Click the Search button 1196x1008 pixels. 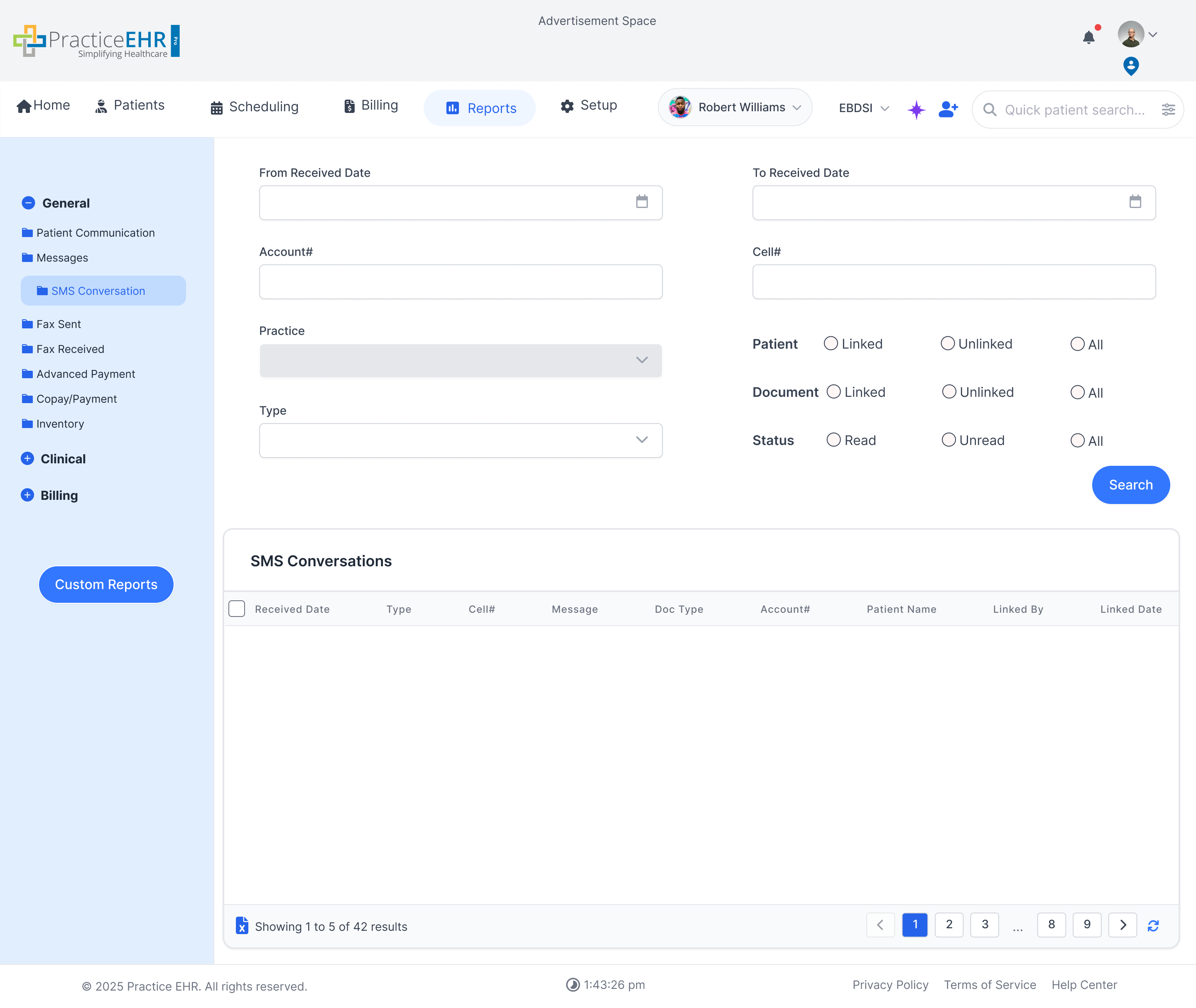1130,484
